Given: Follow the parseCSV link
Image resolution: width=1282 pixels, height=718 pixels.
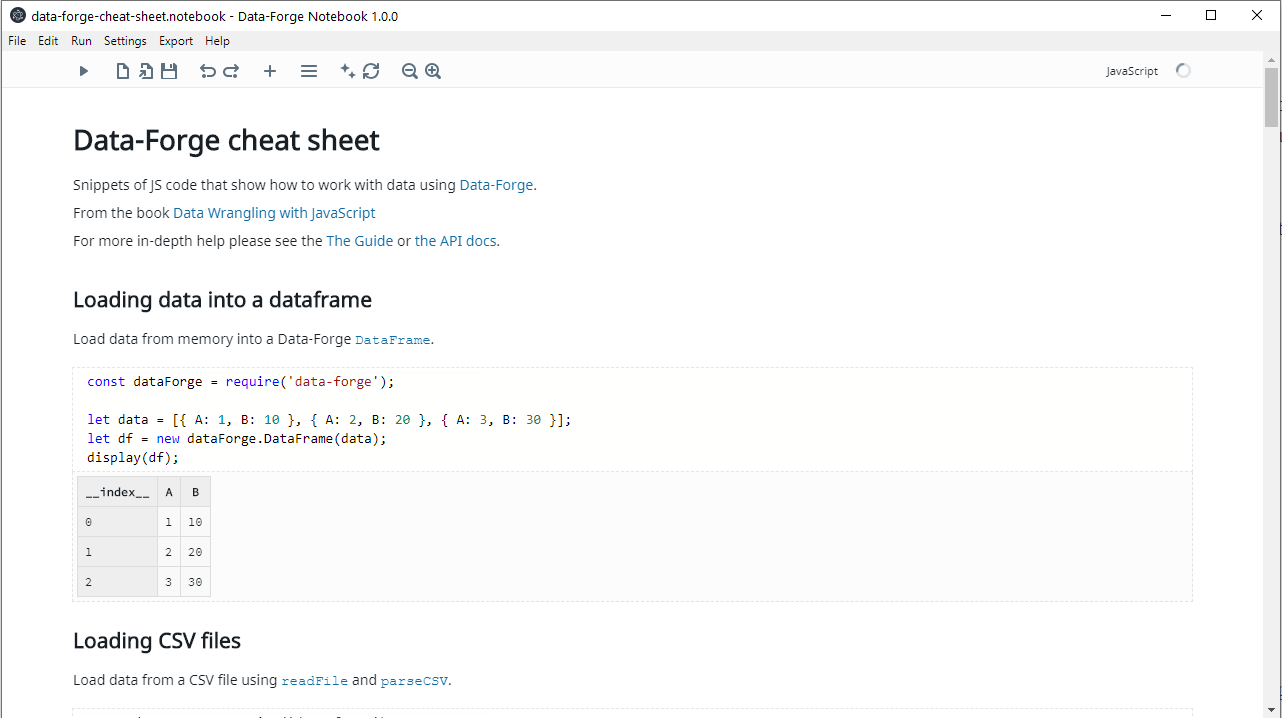Looking at the screenshot, I should pyautogui.click(x=415, y=681).
